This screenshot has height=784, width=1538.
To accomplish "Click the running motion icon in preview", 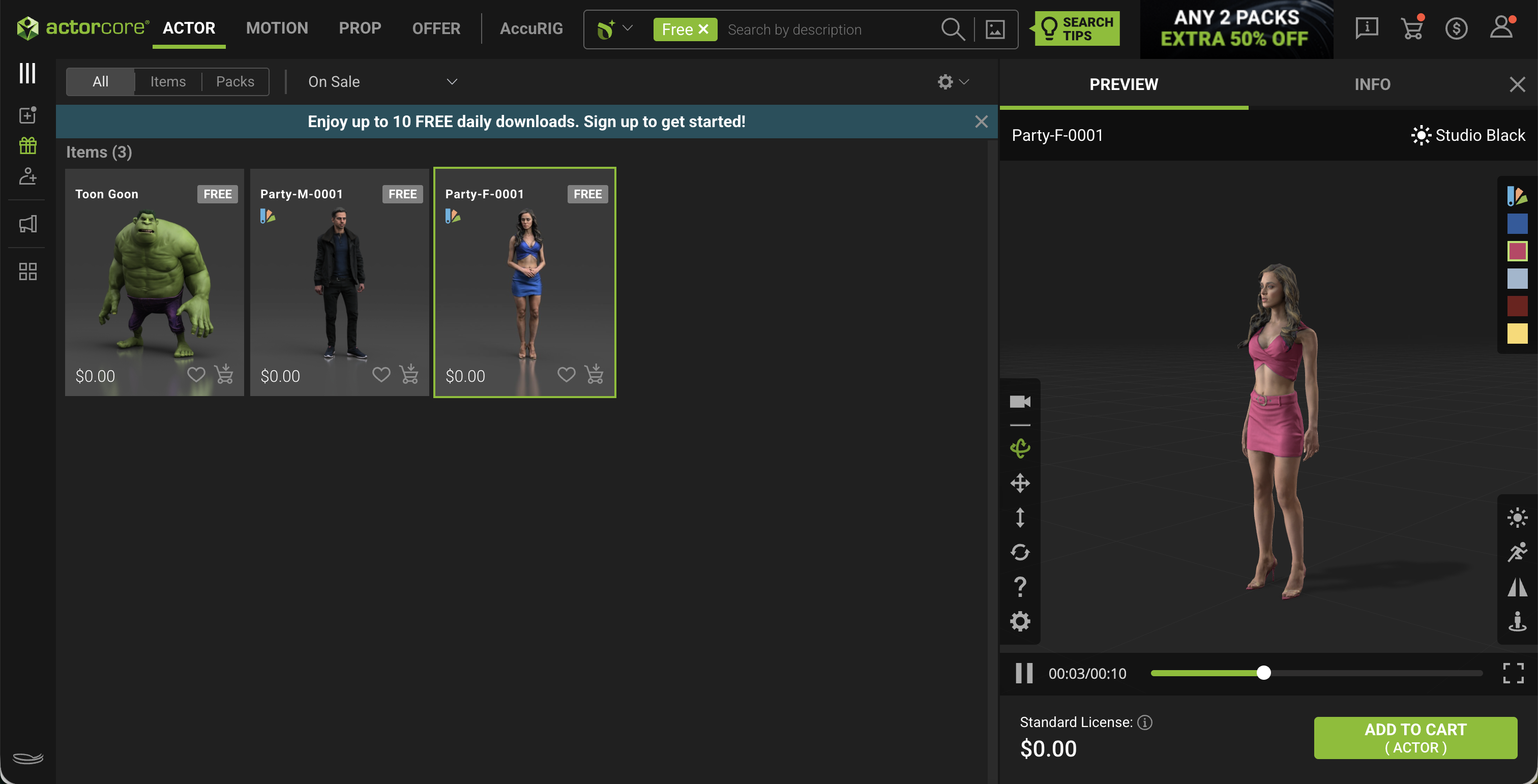I will [x=1517, y=552].
